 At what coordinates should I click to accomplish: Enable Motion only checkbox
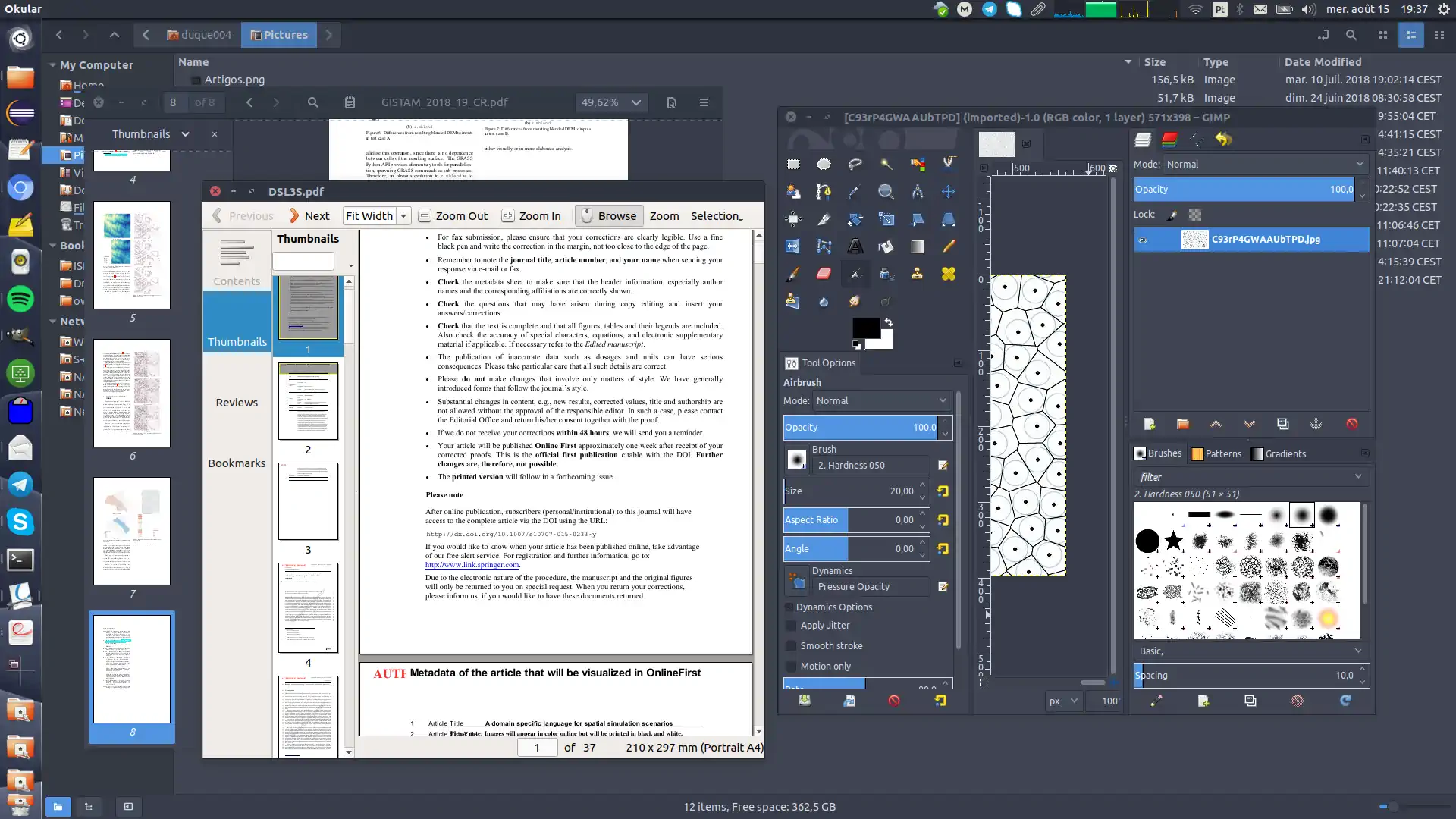791,667
